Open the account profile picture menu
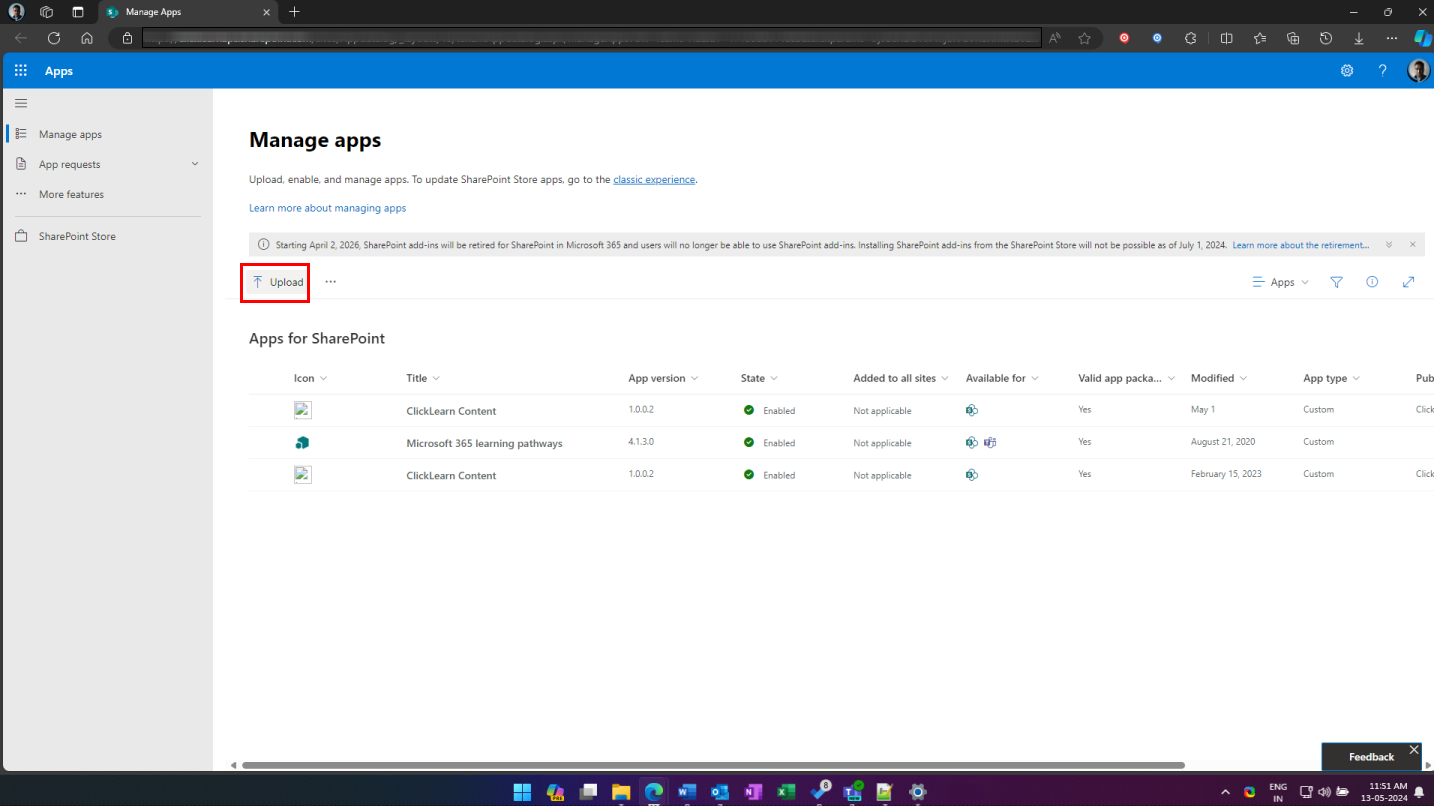Screen dimensions: 1434x806 pos(1418,71)
